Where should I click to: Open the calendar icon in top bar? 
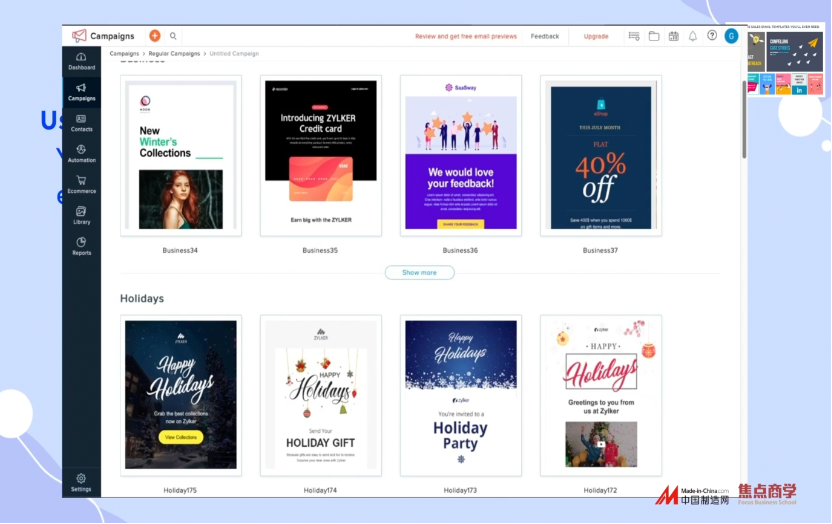673,36
